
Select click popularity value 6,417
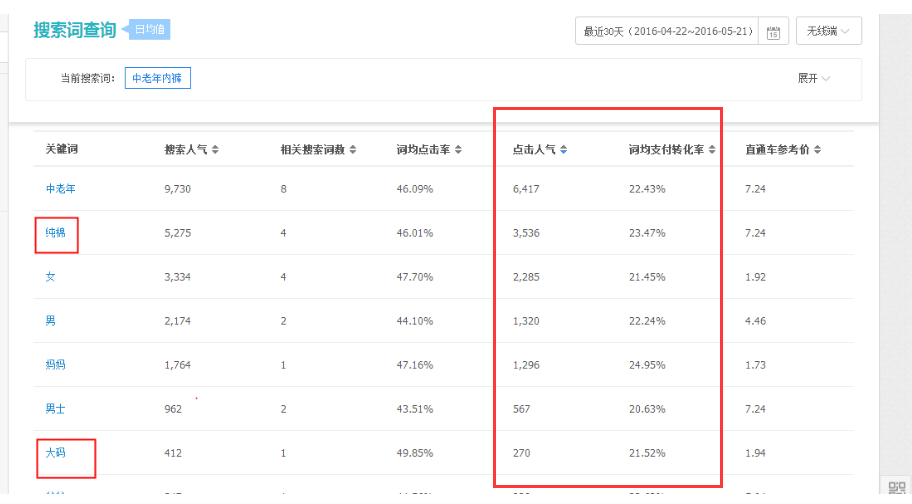(x=526, y=189)
